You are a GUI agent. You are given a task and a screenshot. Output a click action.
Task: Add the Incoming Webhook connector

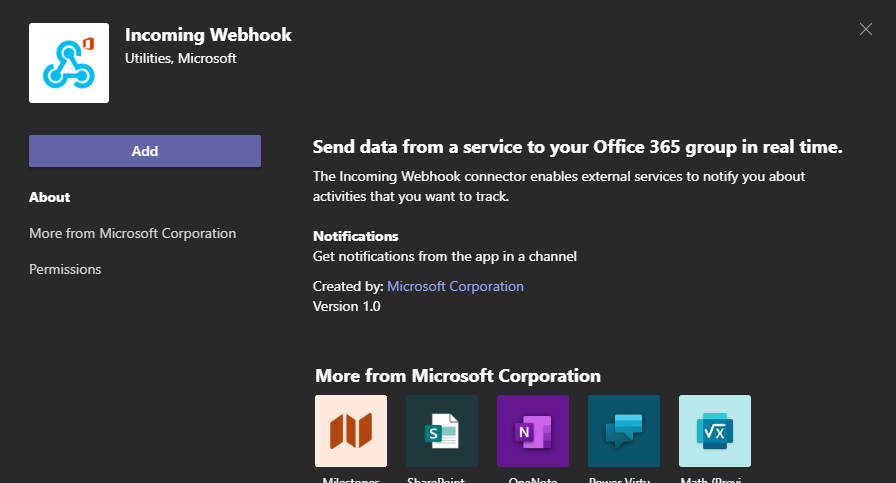pyautogui.click(x=145, y=151)
